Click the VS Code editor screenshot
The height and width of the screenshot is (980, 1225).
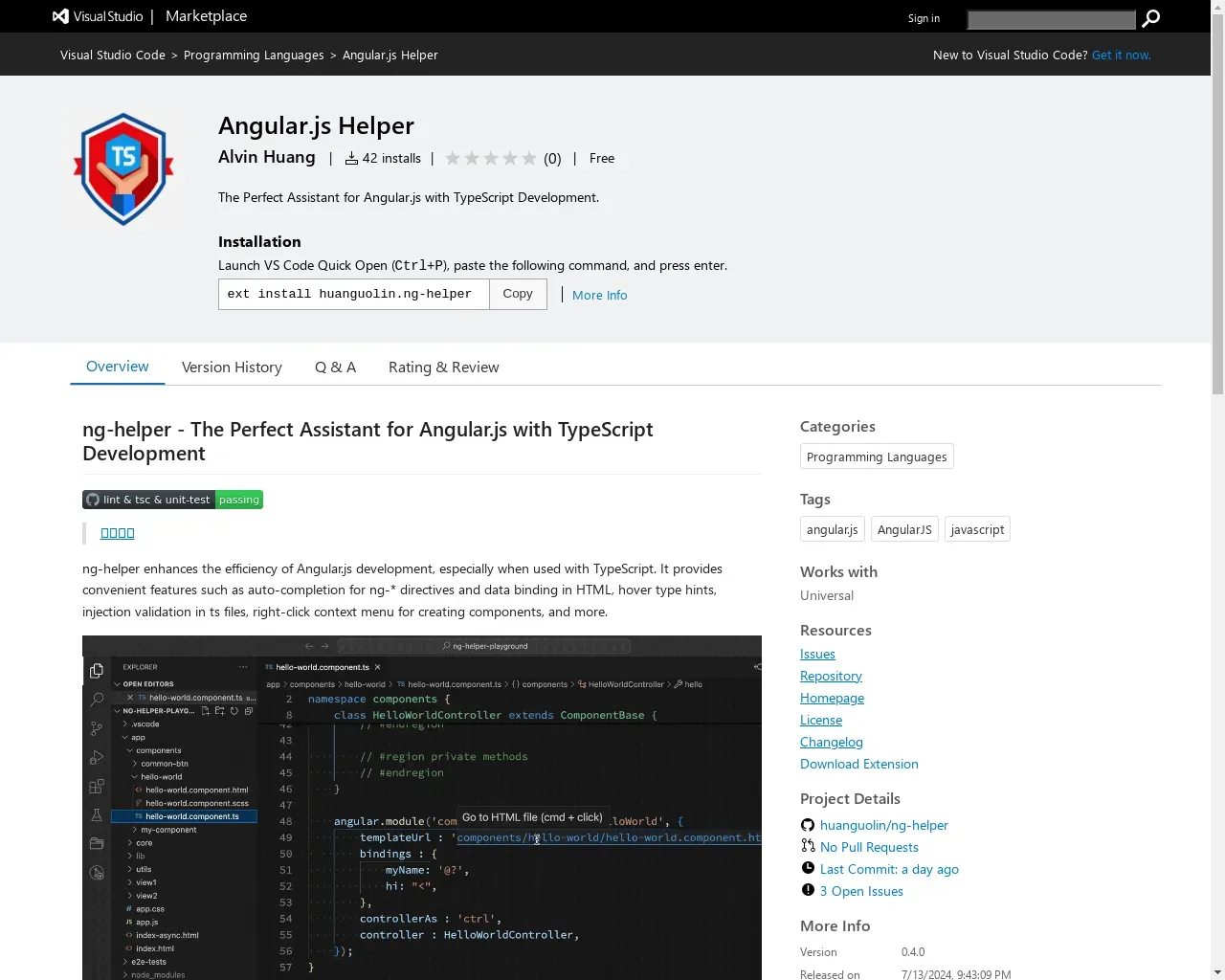(422, 808)
